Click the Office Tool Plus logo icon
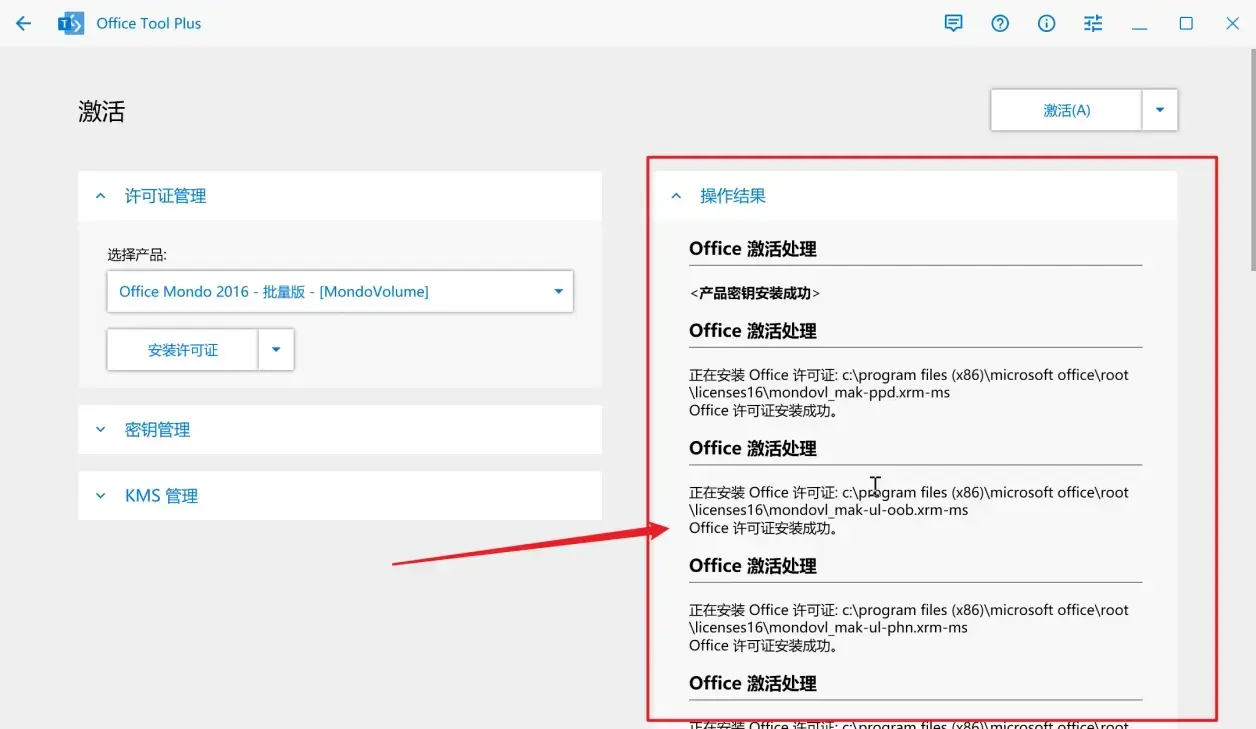Viewport: 1256px width, 729px height. (x=70, y=23)
